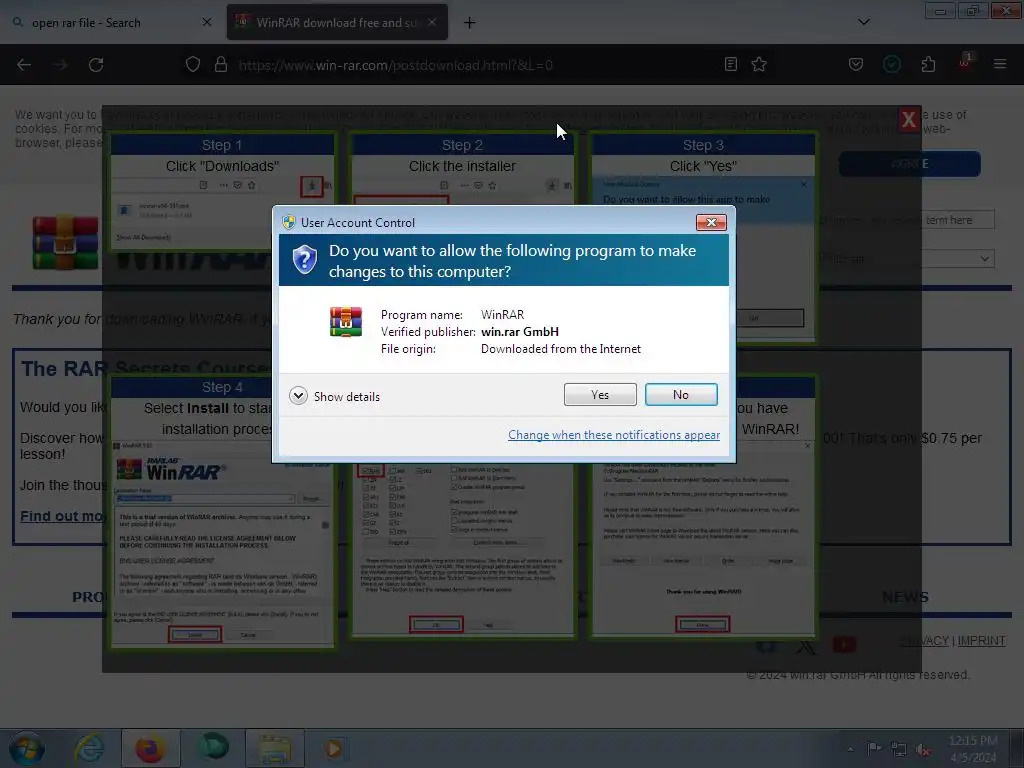
Task: Open the Windows Start button
Action: [26, 748]
